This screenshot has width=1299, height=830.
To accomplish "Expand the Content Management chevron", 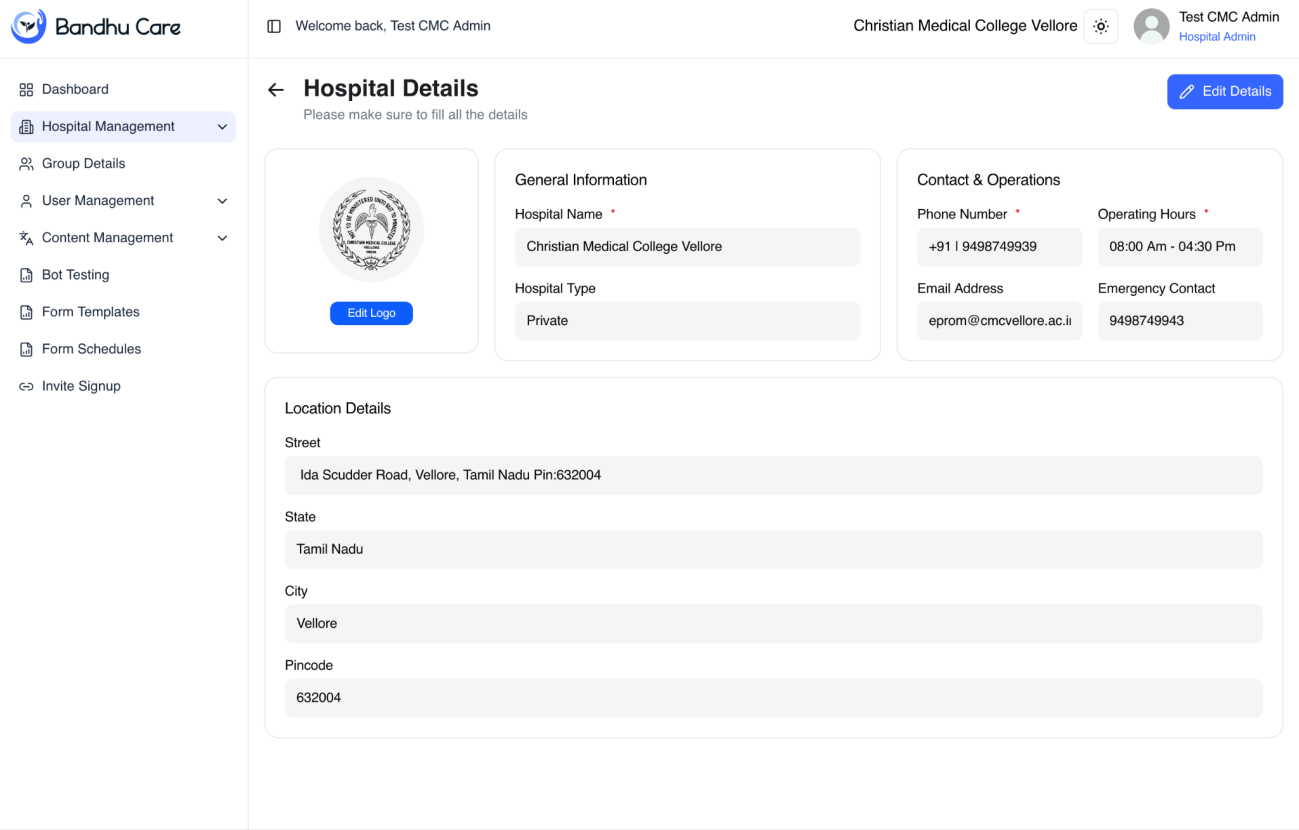I will point(222,238).
